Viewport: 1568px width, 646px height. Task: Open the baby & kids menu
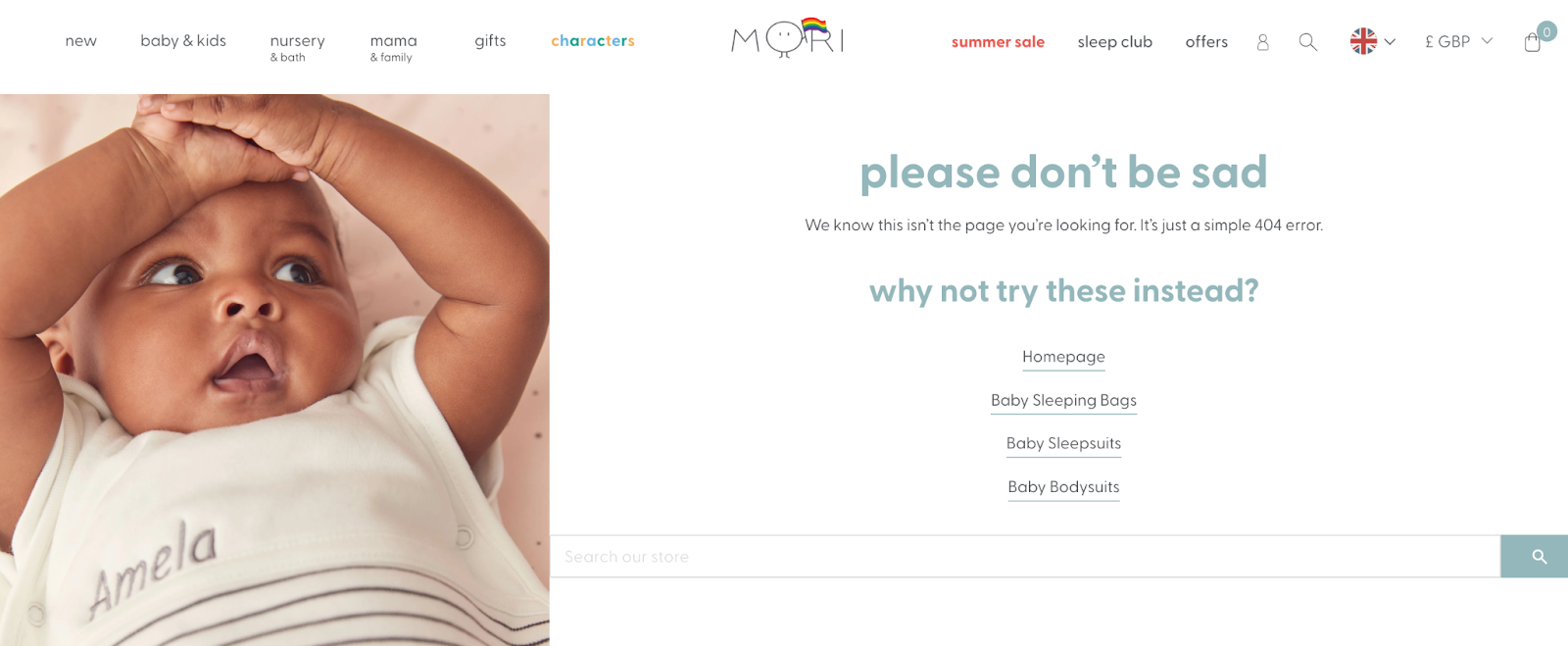tap(183, 41)
